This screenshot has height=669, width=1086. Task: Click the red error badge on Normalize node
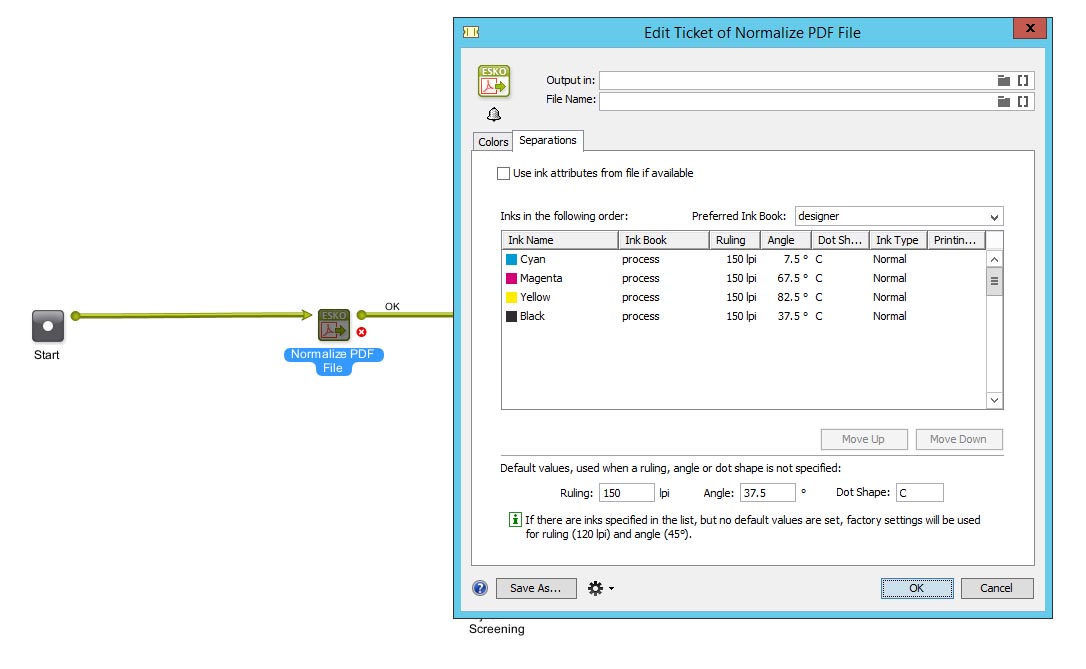click(x=362, y=332)
